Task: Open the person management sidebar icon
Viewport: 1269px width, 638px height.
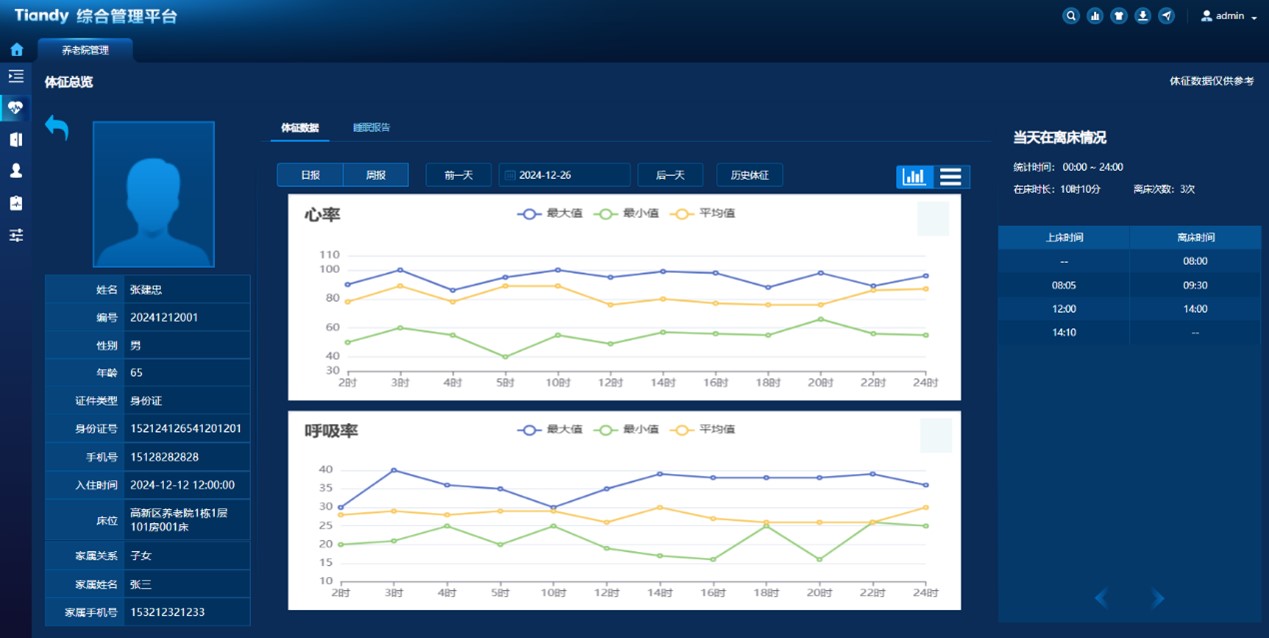Action: tap(15, 171)
